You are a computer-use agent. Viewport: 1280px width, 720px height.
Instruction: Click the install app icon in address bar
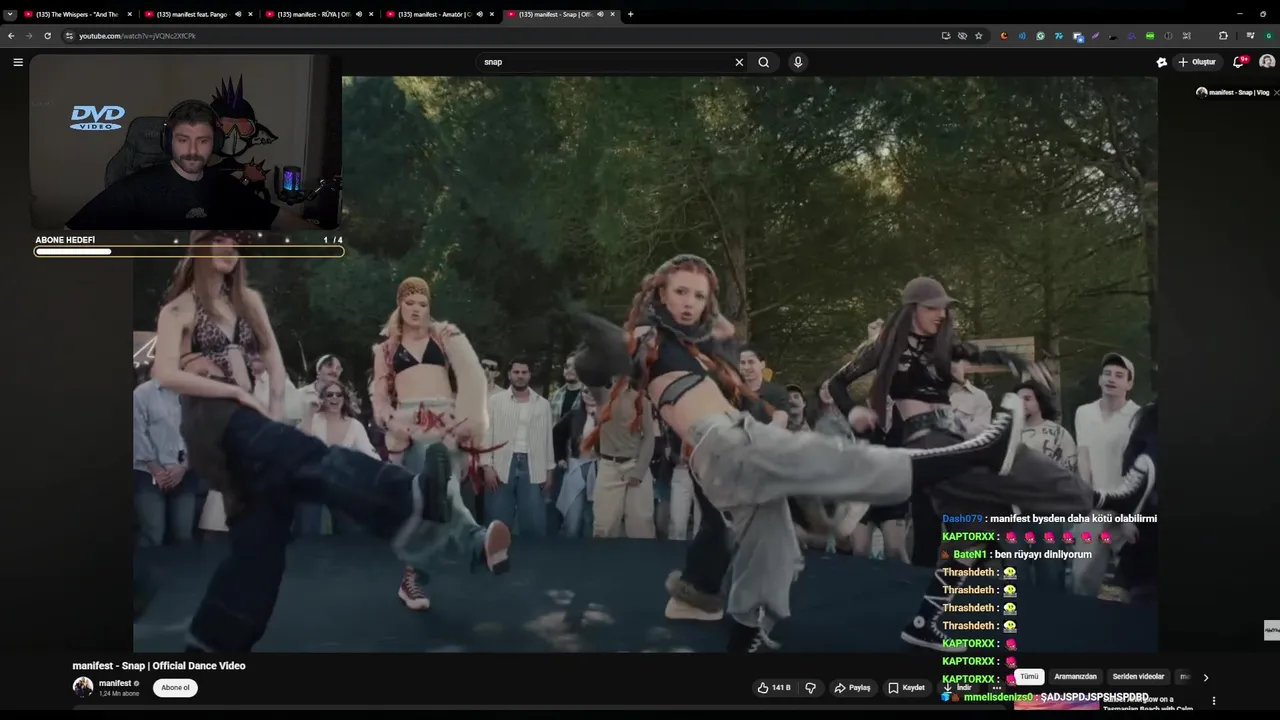tap(946, 36)
